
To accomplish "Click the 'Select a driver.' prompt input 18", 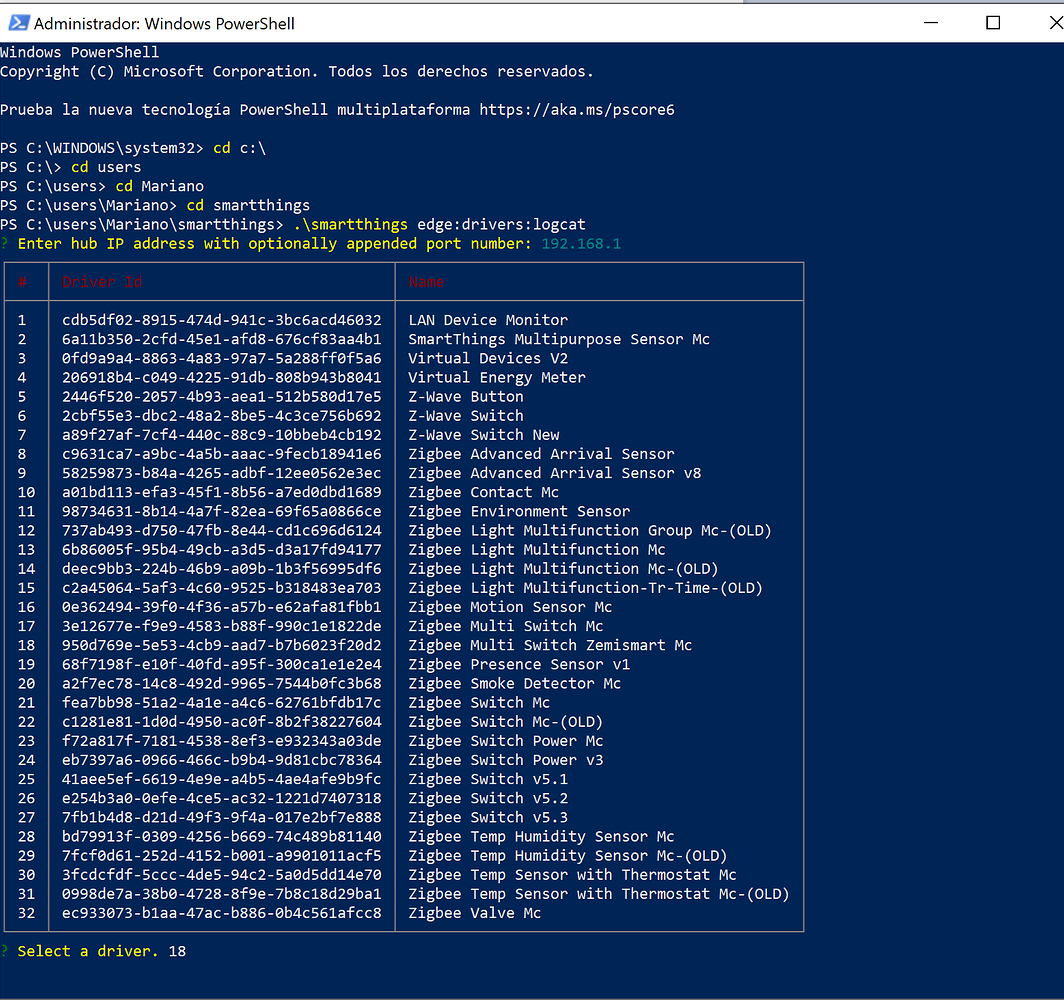I will pyautogui.click(x=177, y=951).
